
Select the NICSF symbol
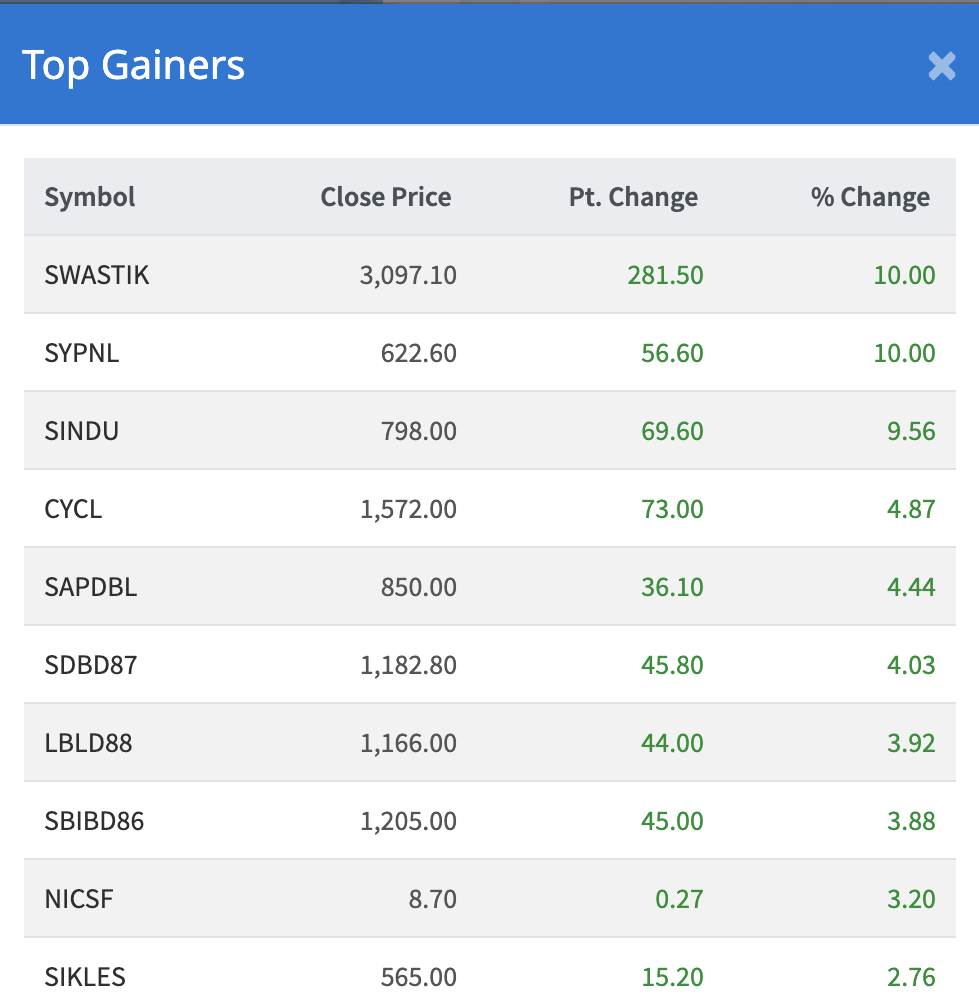79,899
